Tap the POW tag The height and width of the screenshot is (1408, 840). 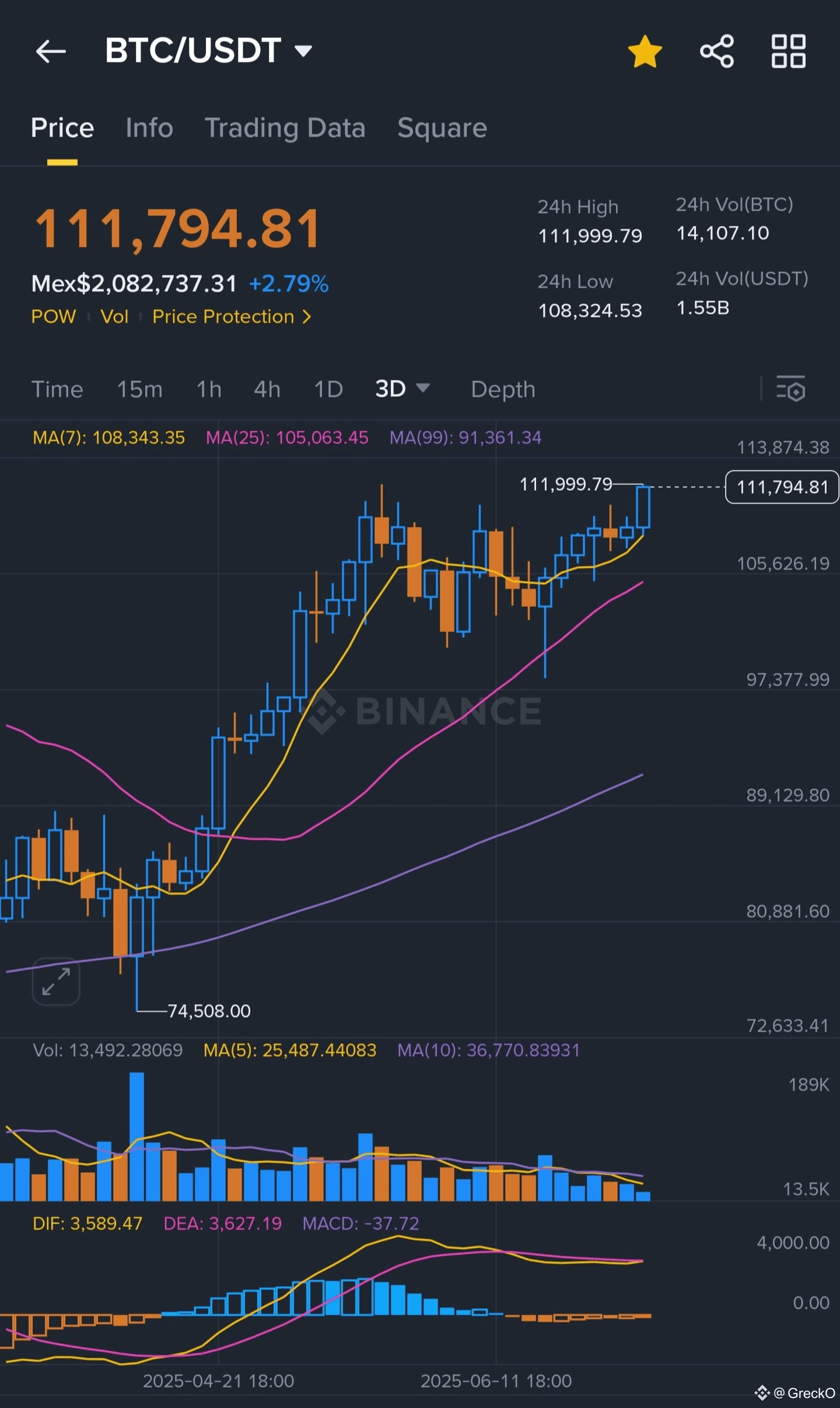click(53, 317)
